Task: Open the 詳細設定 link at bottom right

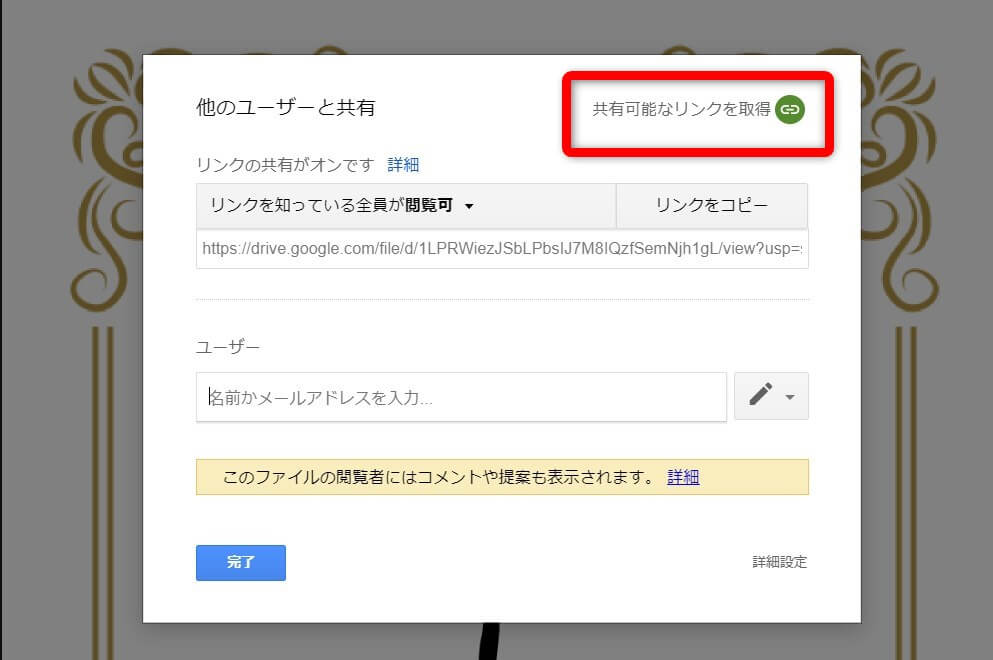Action: click(779, 562)
